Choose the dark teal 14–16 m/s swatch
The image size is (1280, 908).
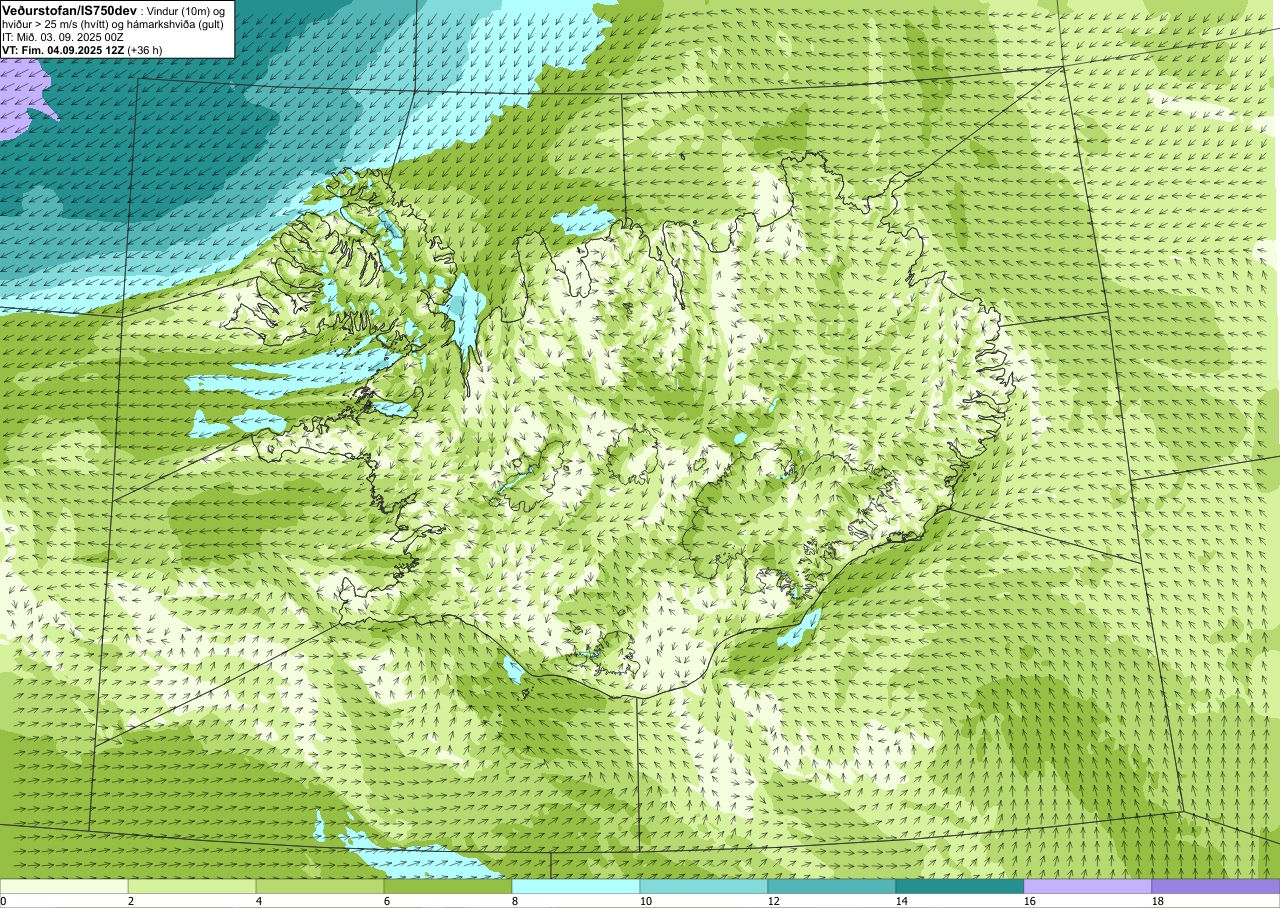pyautogui.click(x=960, y=886)
